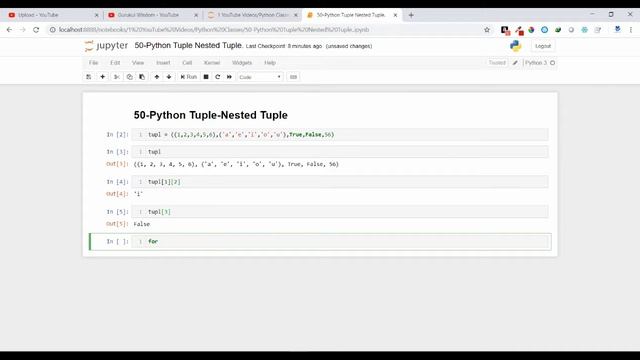Rename the notebook title 50-Python Tuple Nested Tuple
Screen dimensions: 640x360
(188, 46)
